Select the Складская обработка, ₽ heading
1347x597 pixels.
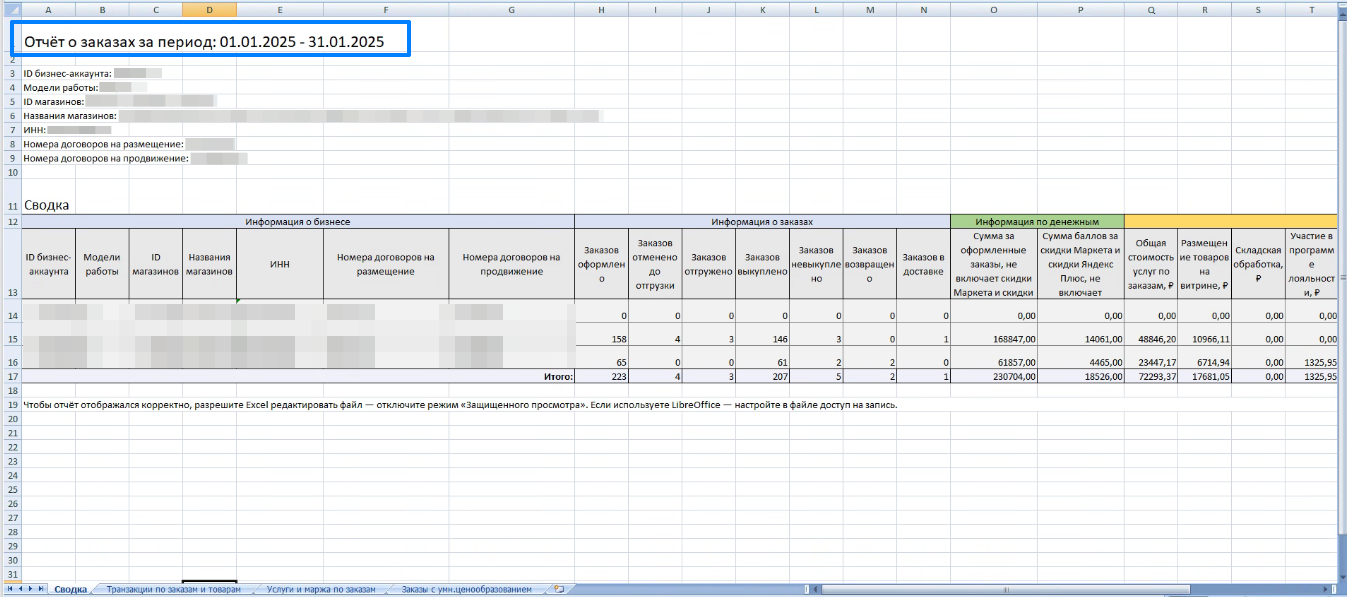[1258, 263]
